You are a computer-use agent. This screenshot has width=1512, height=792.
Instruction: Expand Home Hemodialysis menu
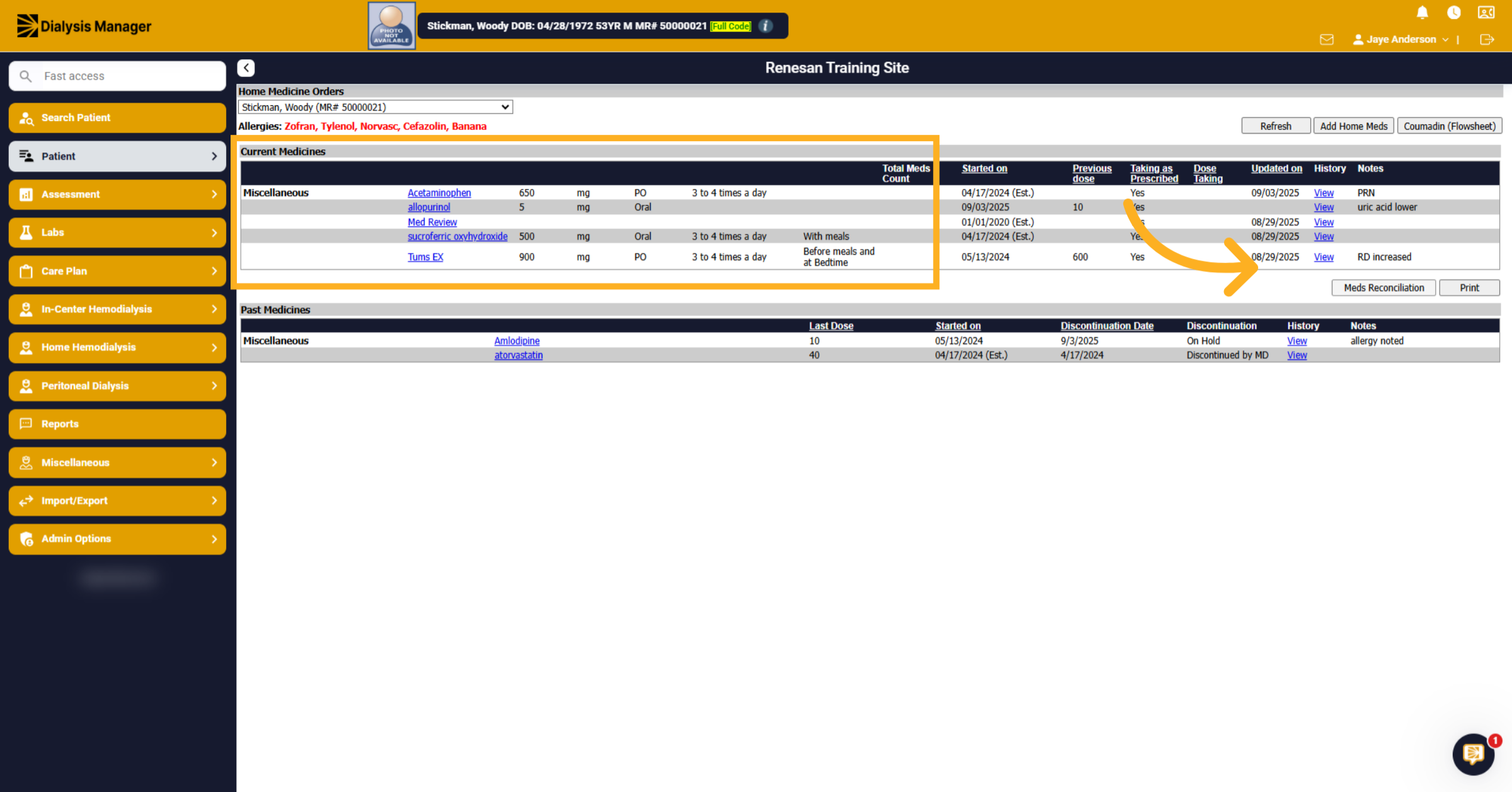point(118,347)
